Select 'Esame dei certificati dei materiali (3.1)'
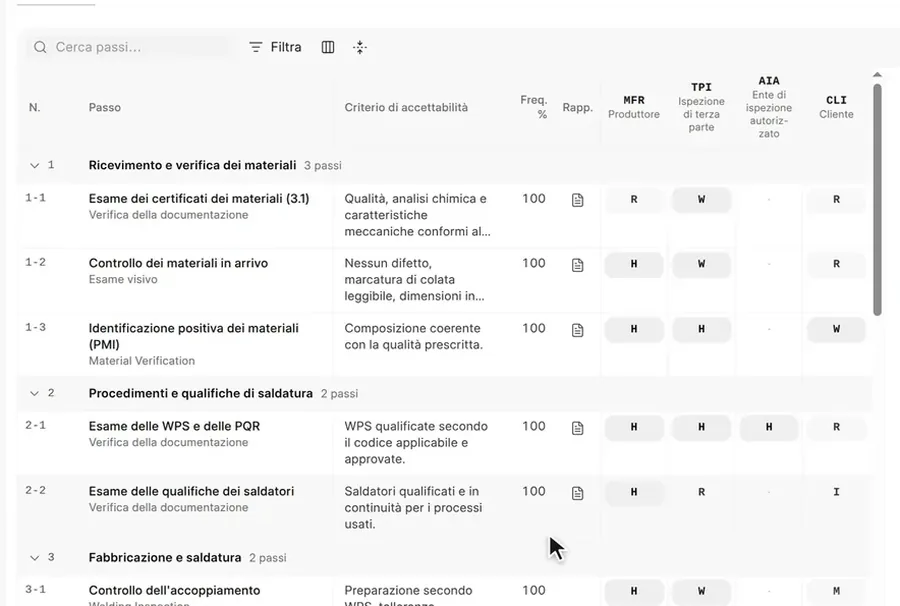The height and width of the screenshot is (606, 900). pyautogui.click(x=199, y=199)
